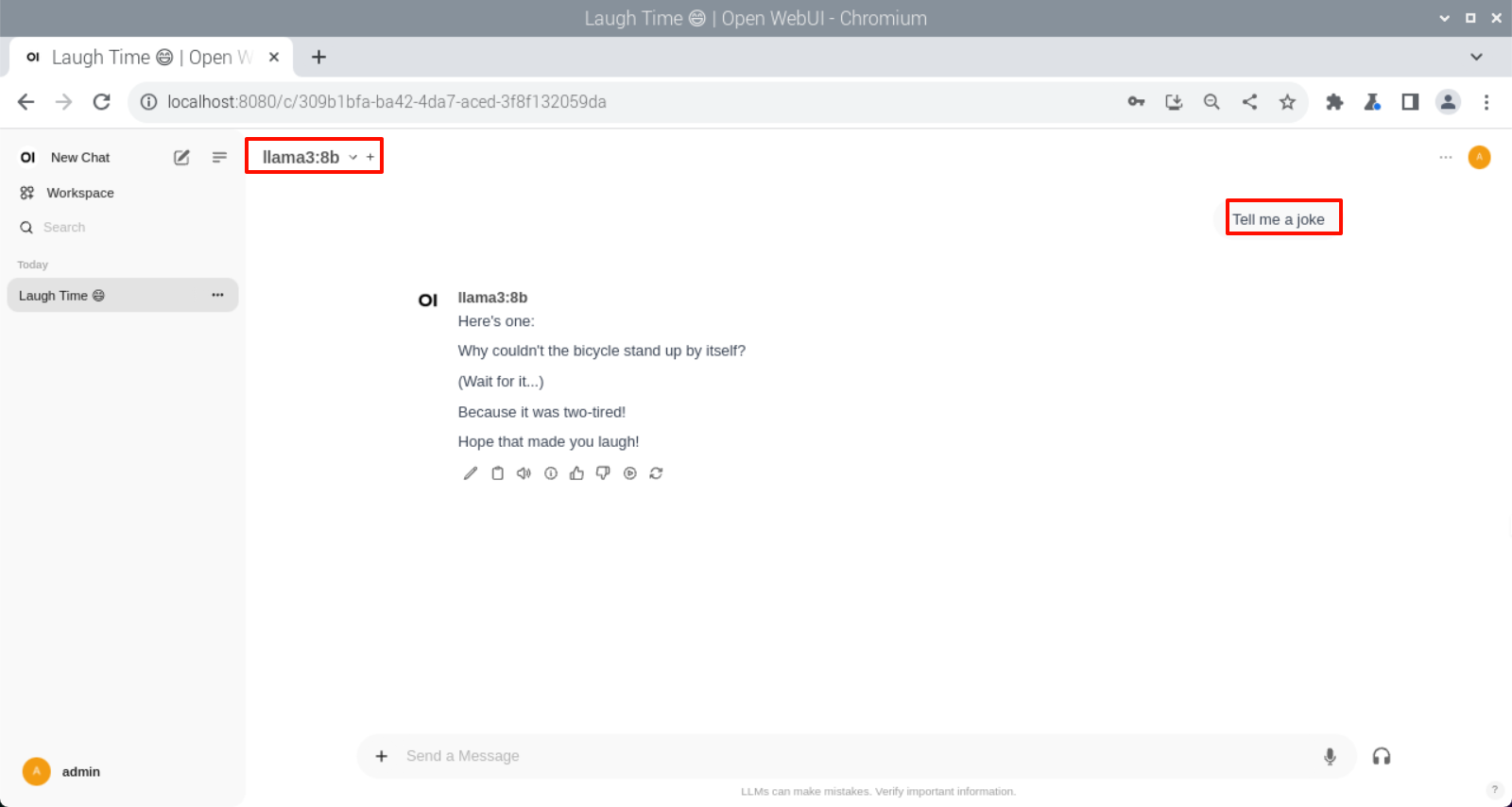Open the Laugh Time chat entry
Screen dimensions: 1512x807
[x=122, y=296]
